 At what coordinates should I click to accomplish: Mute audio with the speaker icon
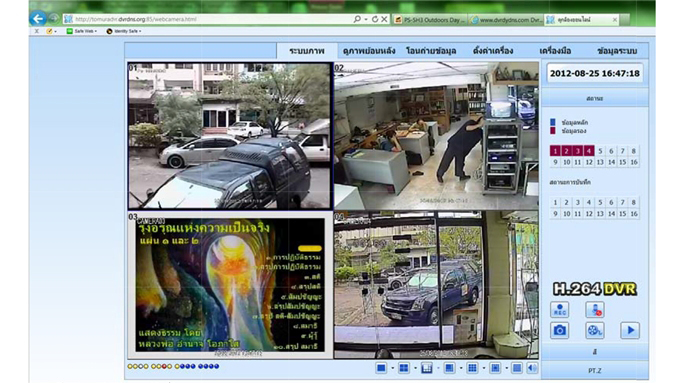pos(532,368)
